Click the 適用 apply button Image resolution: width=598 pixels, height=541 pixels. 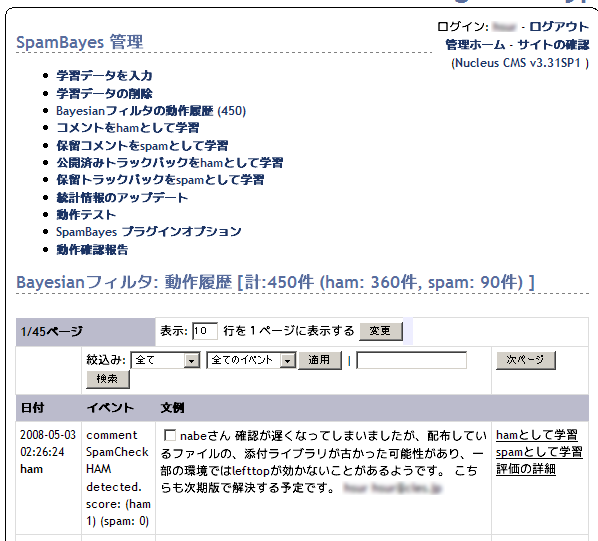coord(320,360)
